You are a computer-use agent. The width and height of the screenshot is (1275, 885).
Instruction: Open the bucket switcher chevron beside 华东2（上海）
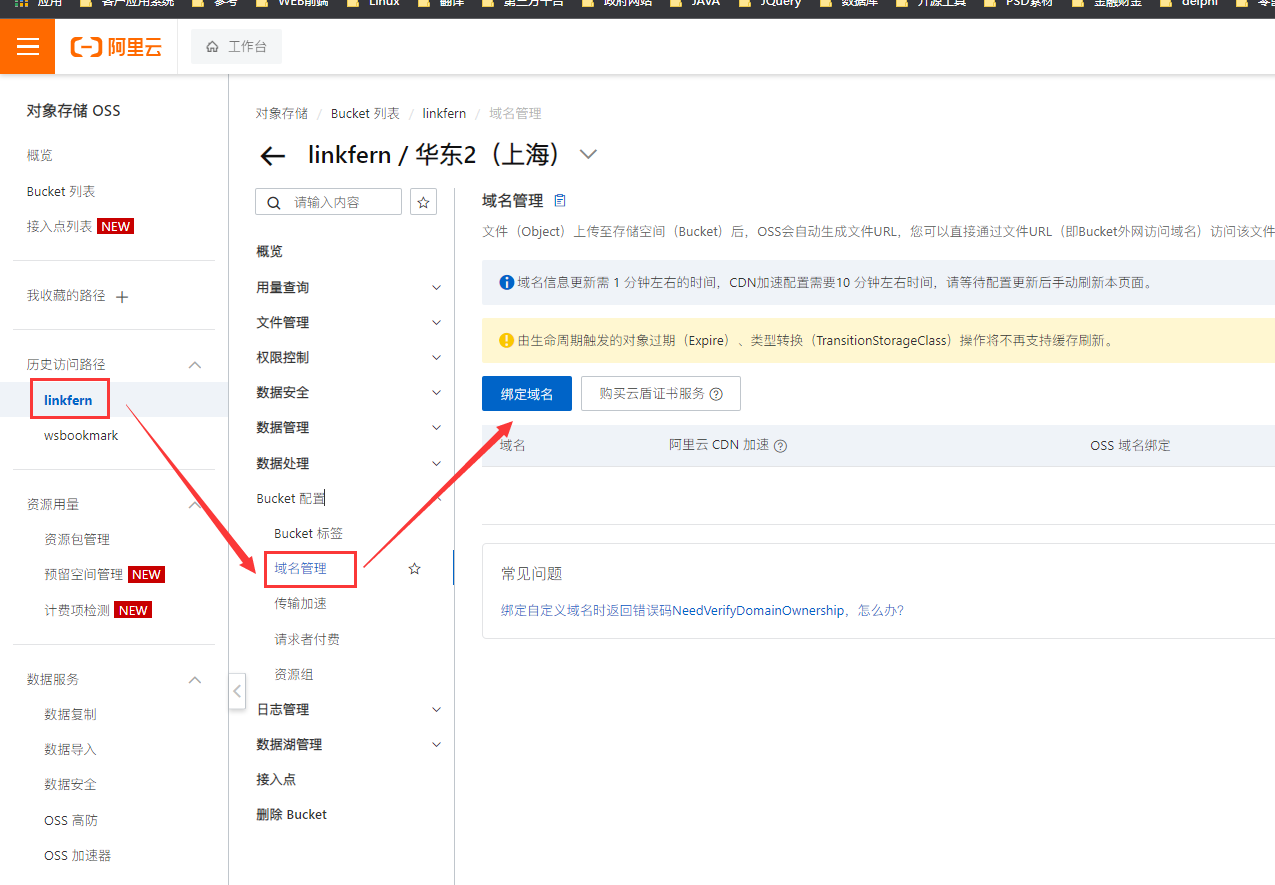point(588,155)
